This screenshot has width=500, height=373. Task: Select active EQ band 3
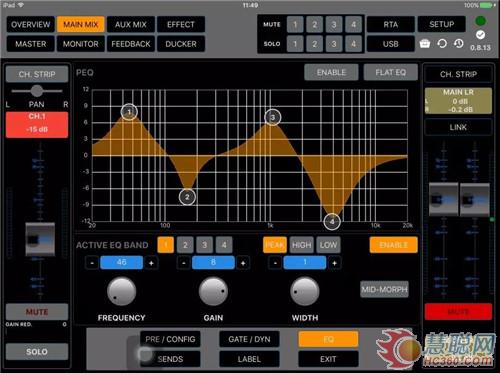204,245
